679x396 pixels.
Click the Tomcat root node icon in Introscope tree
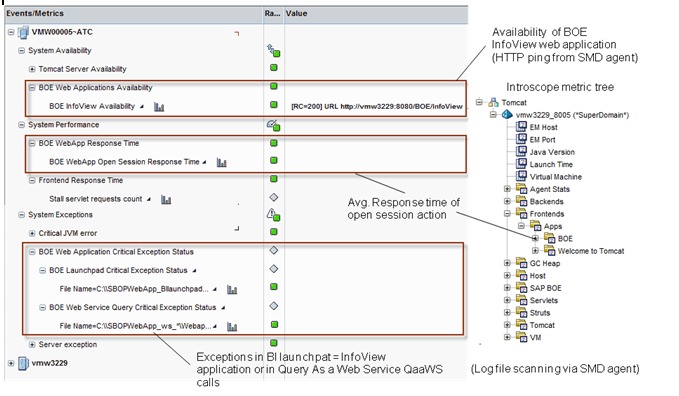[x=494, y=103]
